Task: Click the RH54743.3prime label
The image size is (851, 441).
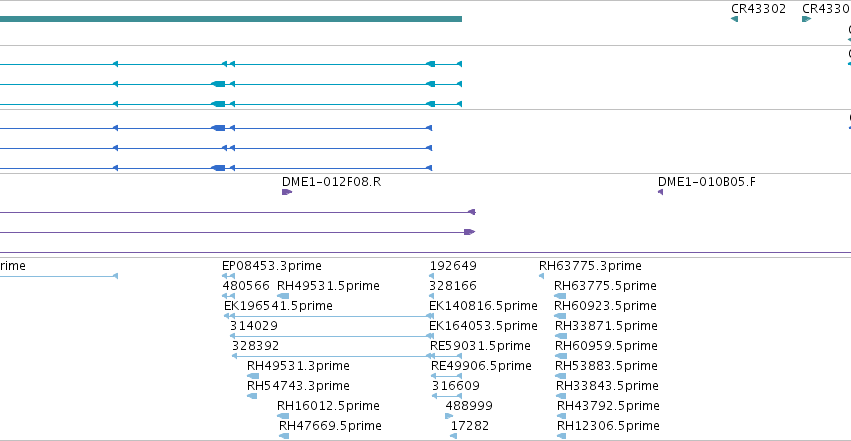Action: click(298, 386)
